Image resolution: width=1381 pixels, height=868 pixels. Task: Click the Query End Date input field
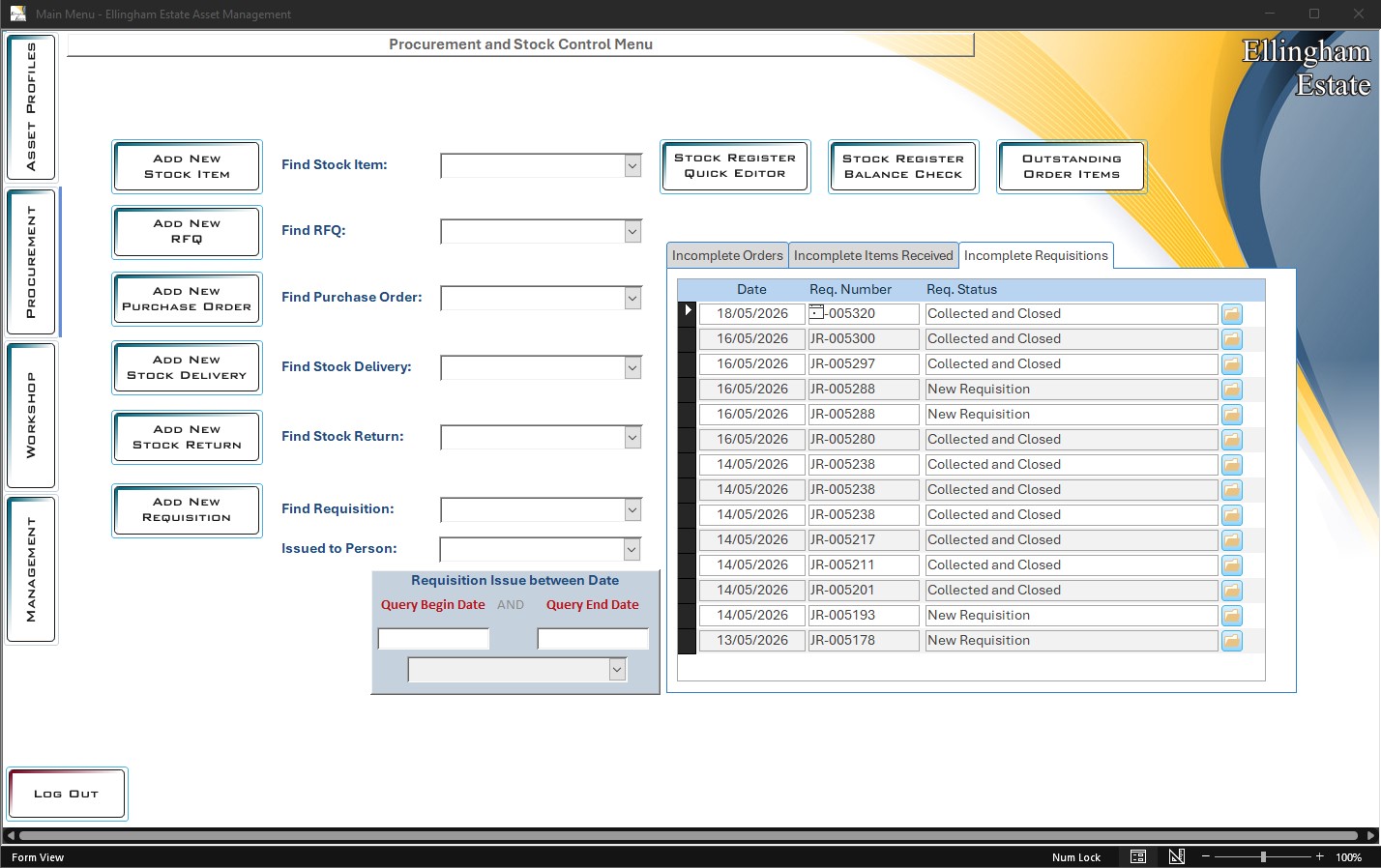pyautogui.click(x=593, y=639)
